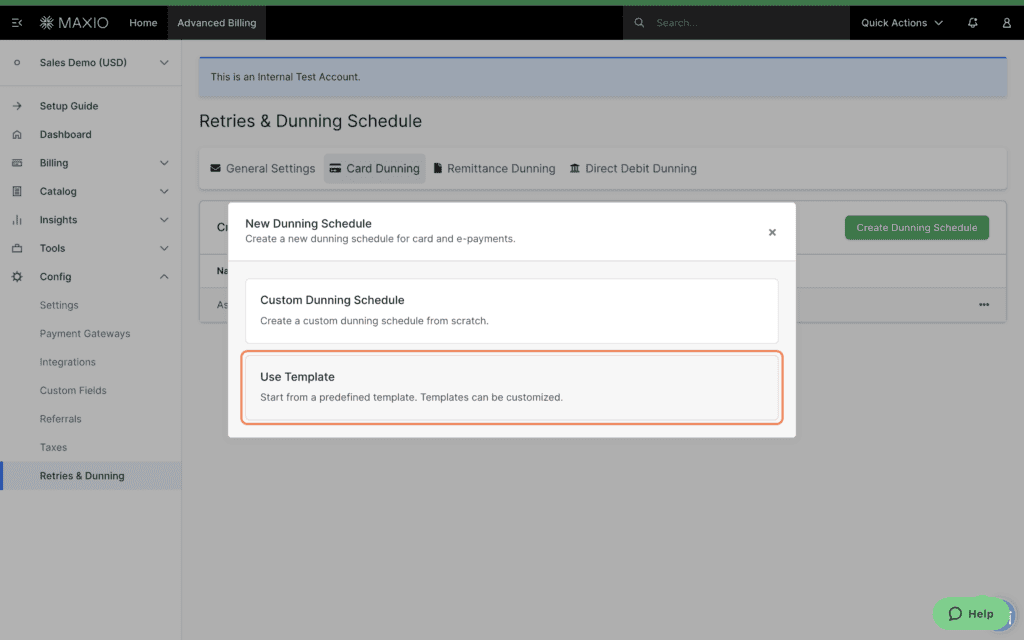Click the Insights bar chart icon

[x=17, y=220]
